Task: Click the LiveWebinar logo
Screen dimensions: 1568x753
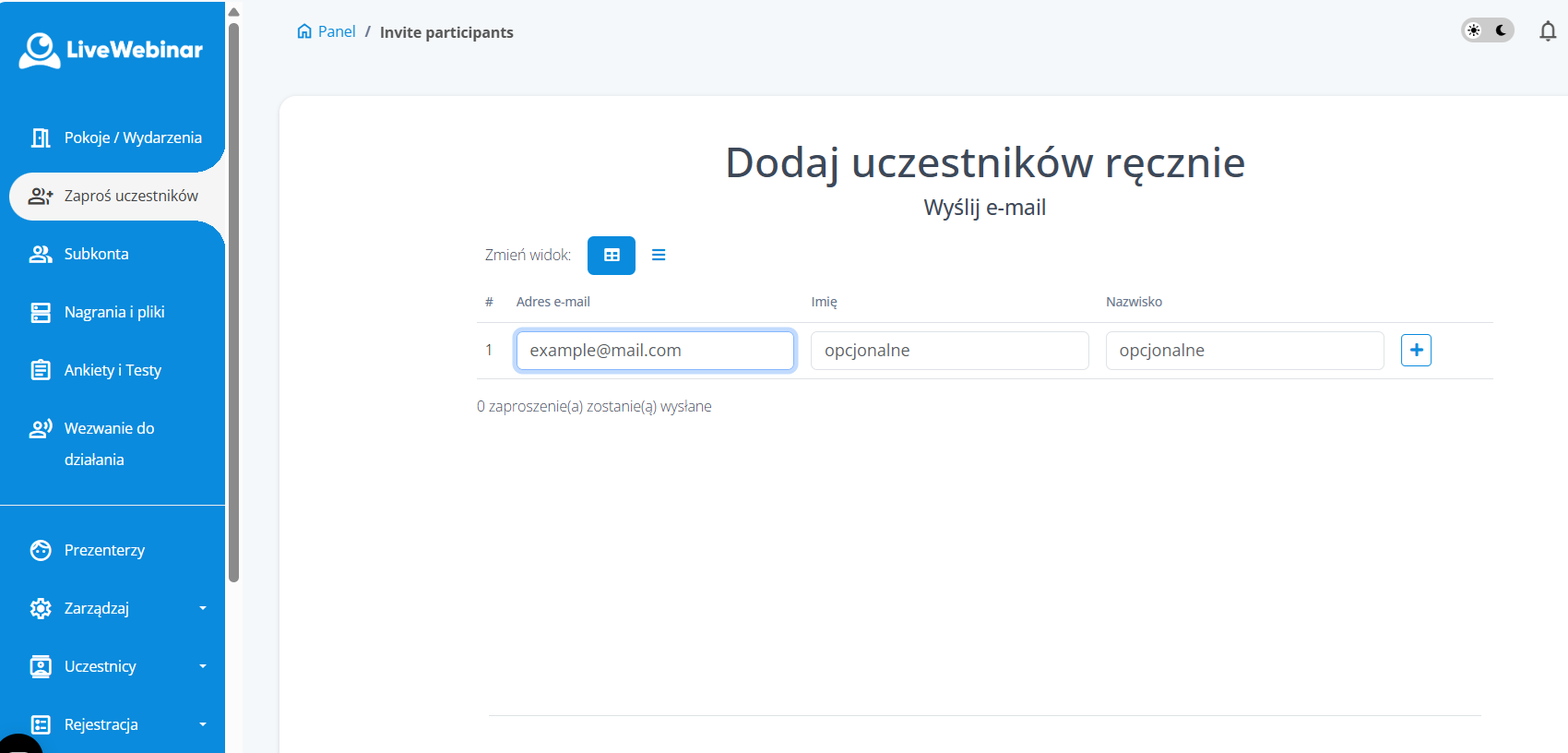Action: 111,51
